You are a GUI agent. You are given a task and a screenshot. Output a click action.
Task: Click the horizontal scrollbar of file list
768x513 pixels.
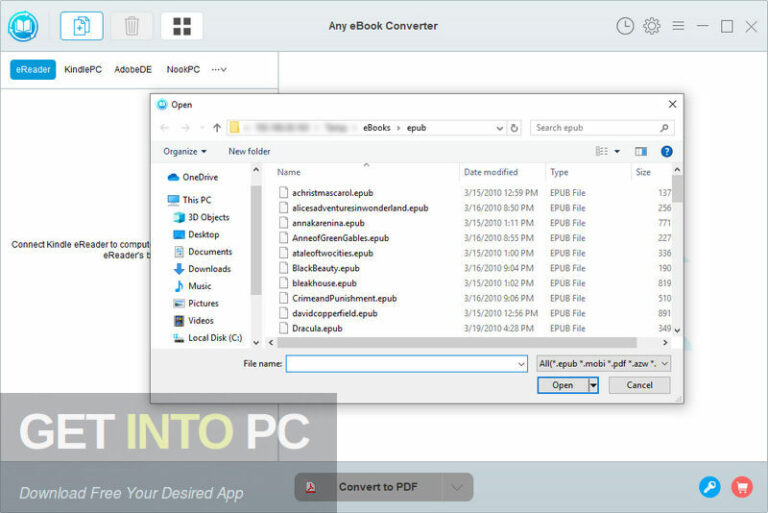pyautogui.click(x=456, y=342)
